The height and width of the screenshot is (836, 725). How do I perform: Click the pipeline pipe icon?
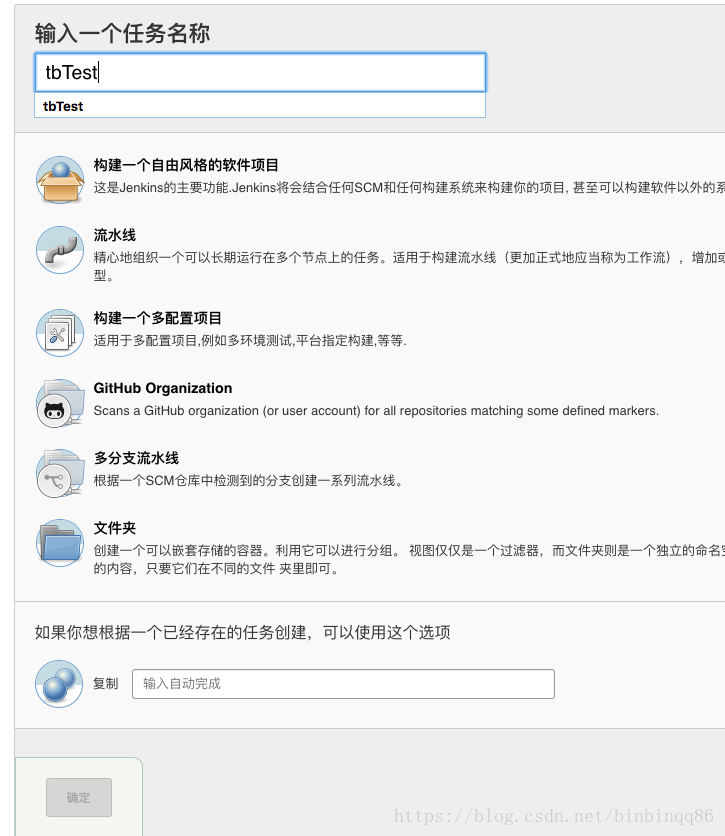click(x=60, y=250)
